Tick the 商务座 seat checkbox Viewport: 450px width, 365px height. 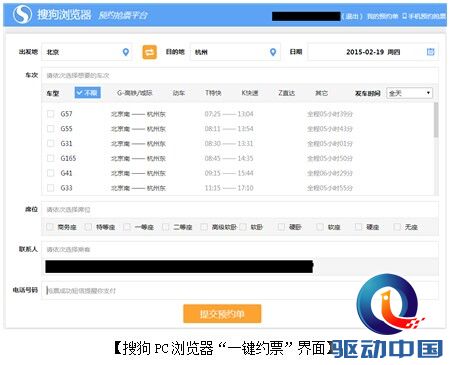(50, 227)
